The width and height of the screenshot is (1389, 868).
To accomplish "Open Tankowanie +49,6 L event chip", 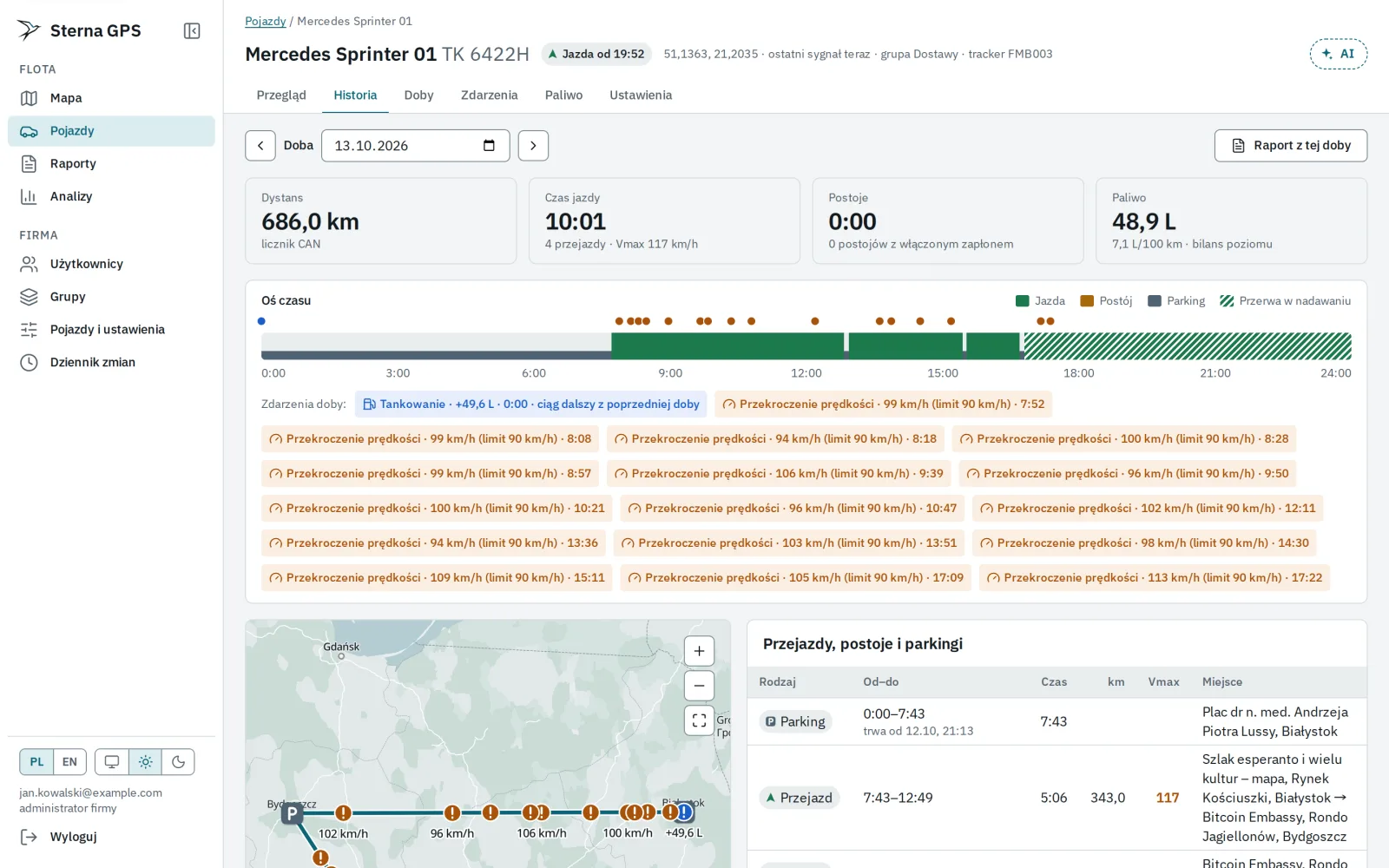I will [531, 404].
